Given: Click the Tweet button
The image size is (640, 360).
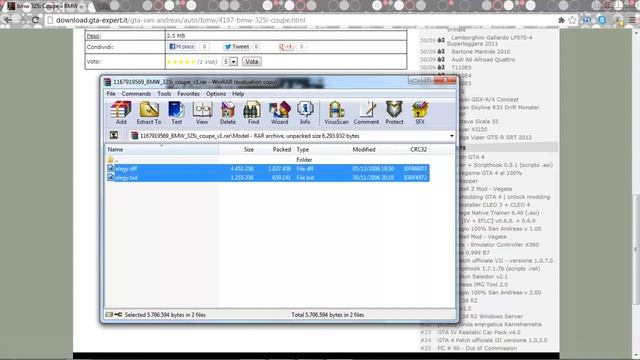Looking at the screenshot, I should [237, 47].
